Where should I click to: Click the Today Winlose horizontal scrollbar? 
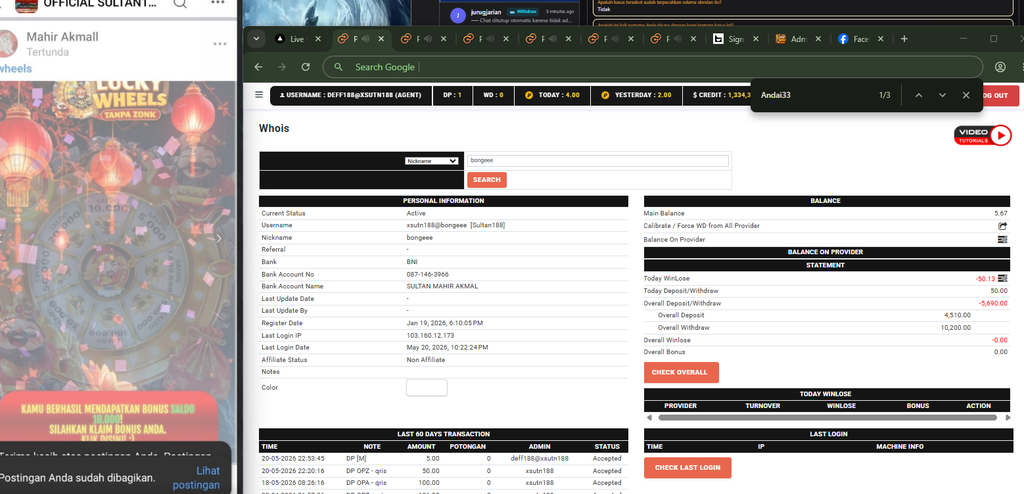pyautogui.click(x=827, y=418)
